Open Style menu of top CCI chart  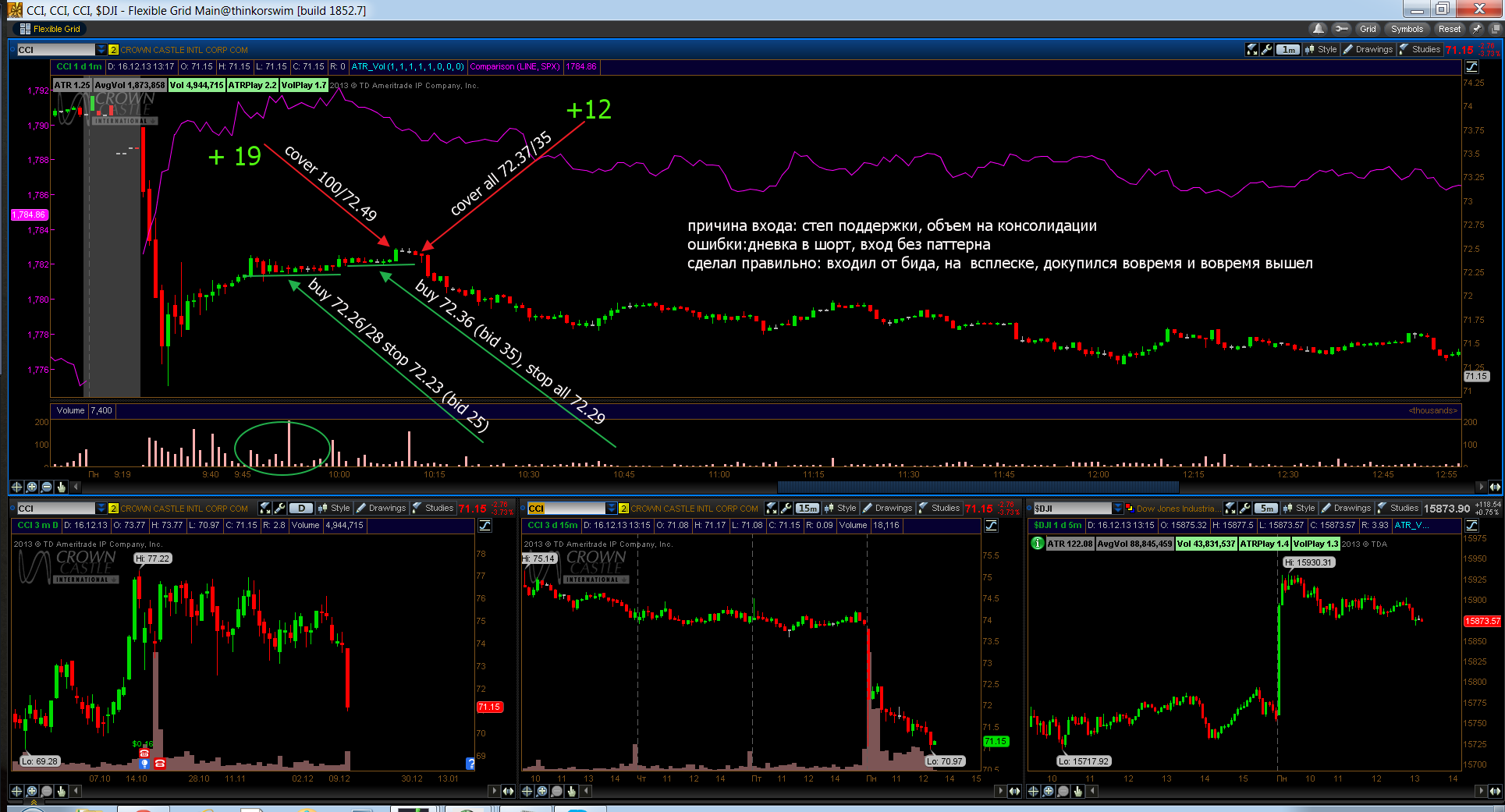1321,49
